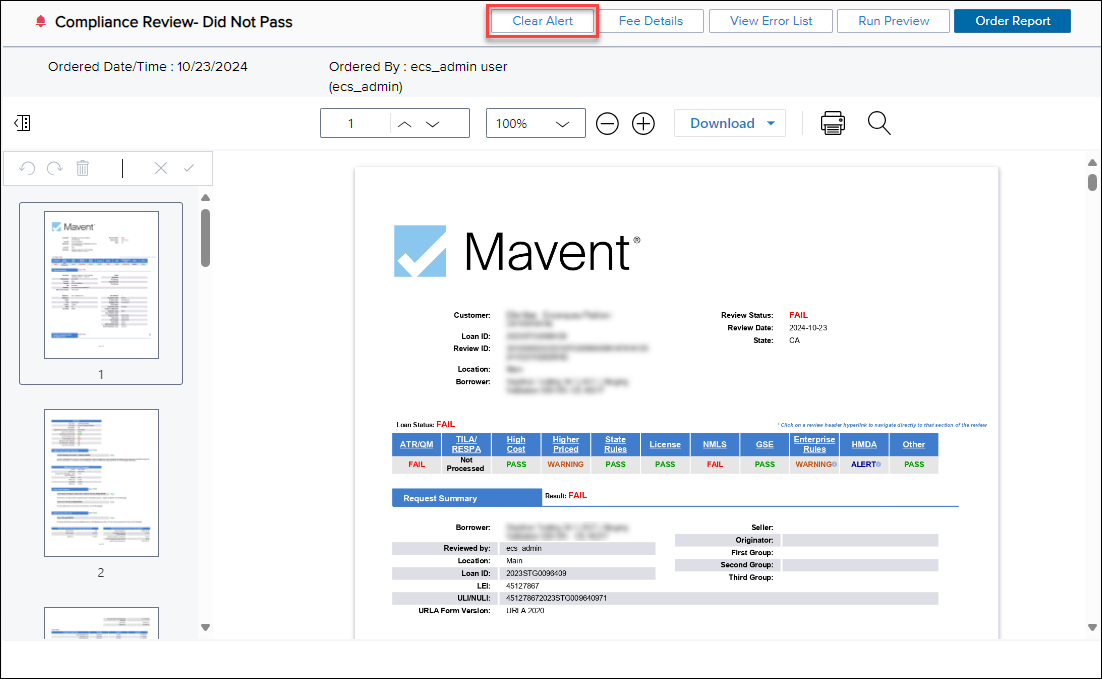Open the 100% zoom level dropdown
The height and width of the screenshot is (679, 1102).
(x=536, y=124)
